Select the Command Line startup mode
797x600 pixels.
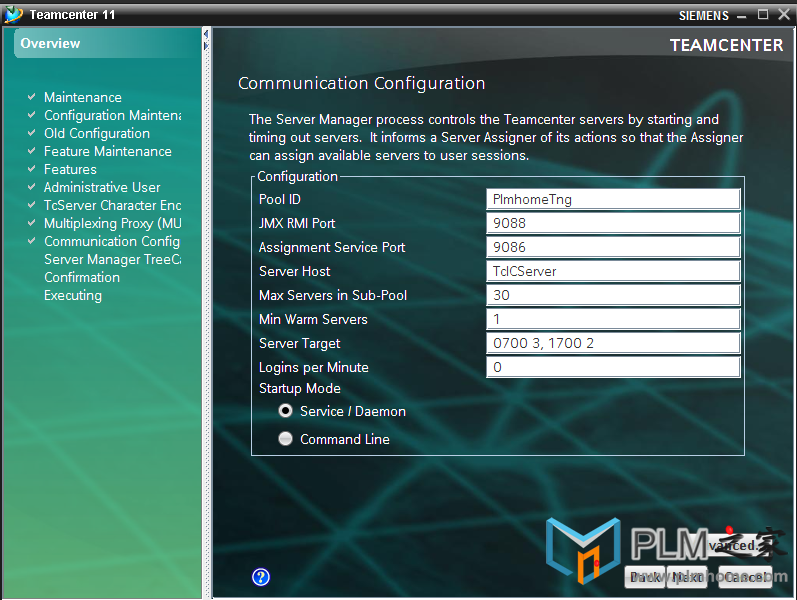(x=286, y=438)
